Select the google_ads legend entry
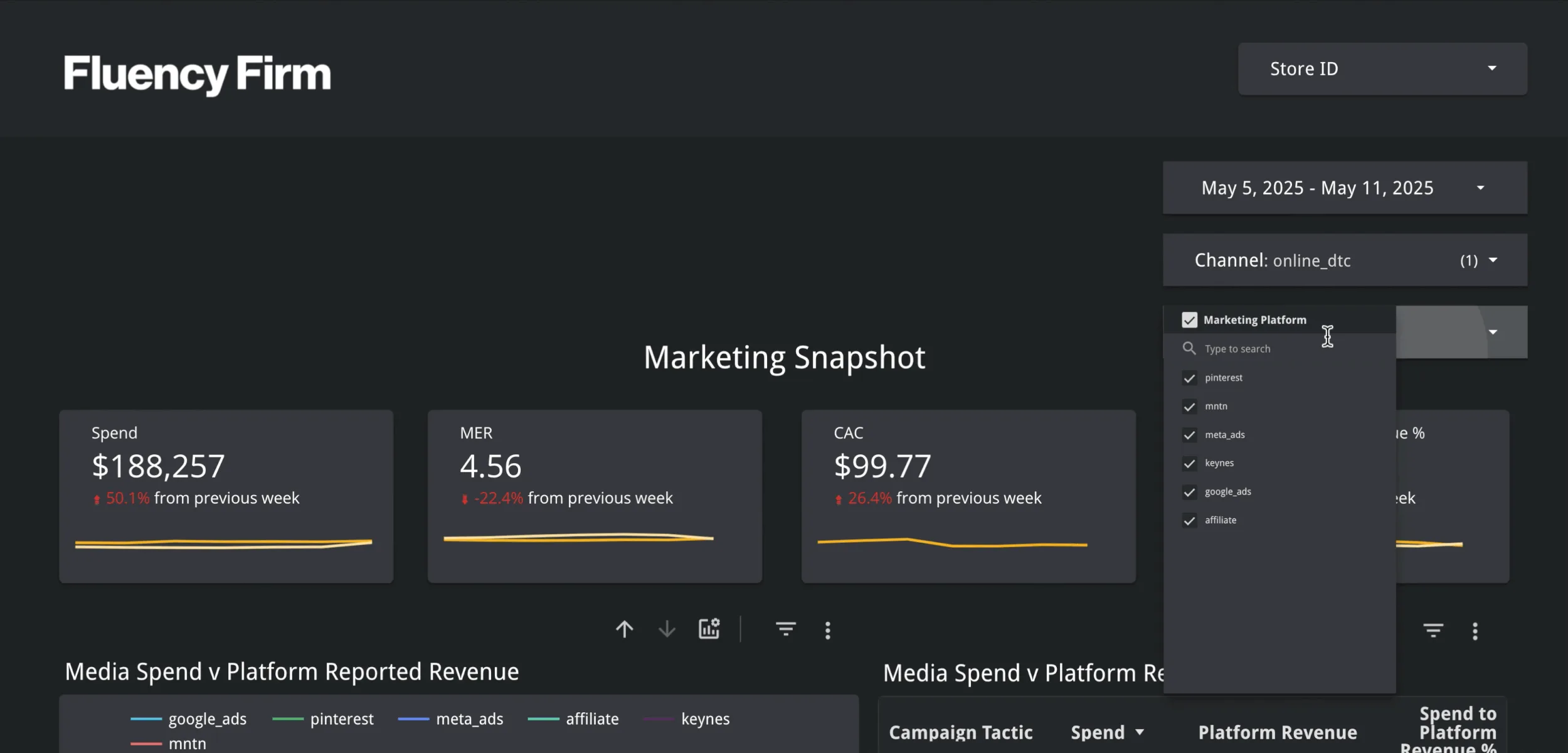Viewport: 1568px width, 753px height. tap(208, 718)
